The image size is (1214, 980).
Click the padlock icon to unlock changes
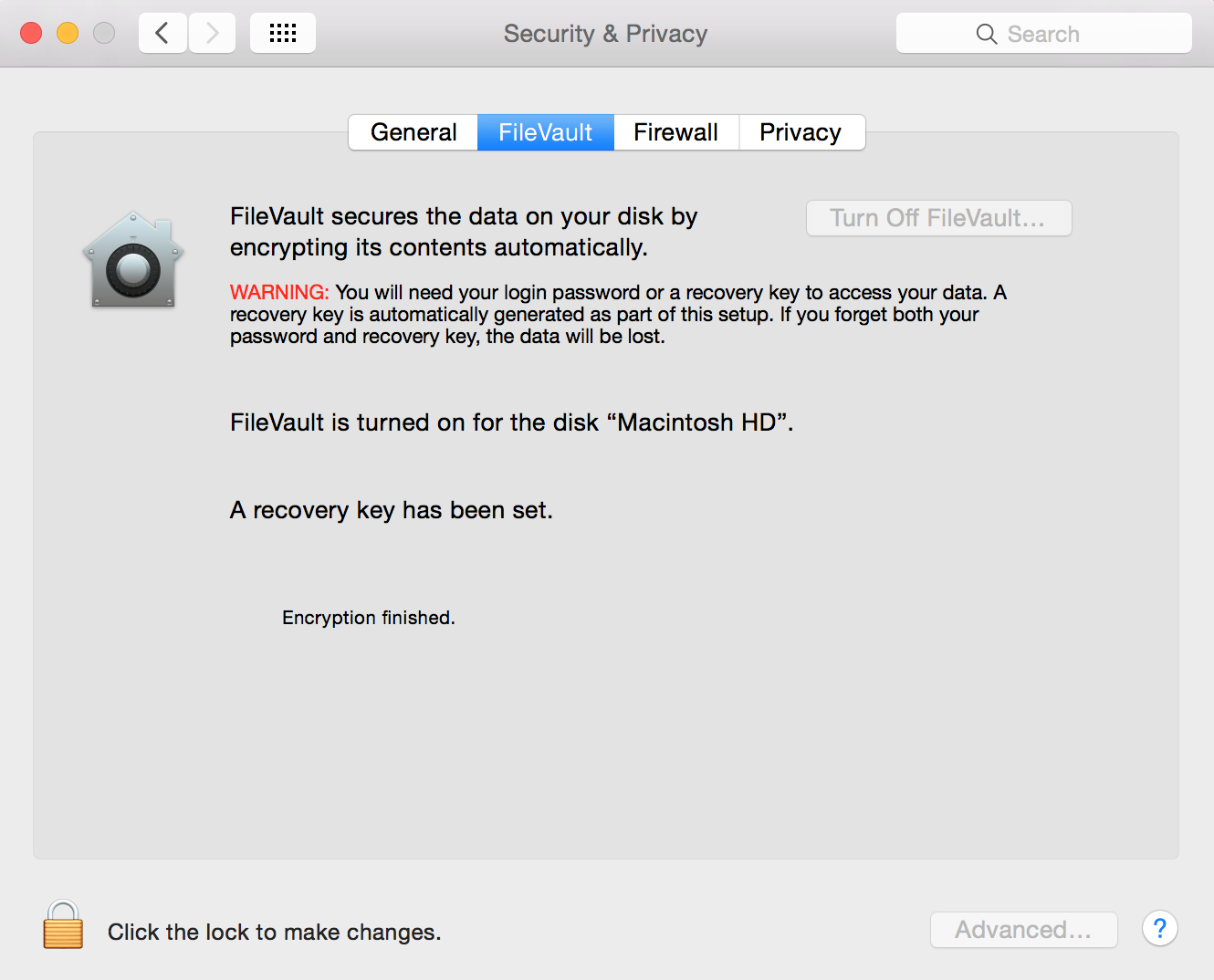click(63, 925)
